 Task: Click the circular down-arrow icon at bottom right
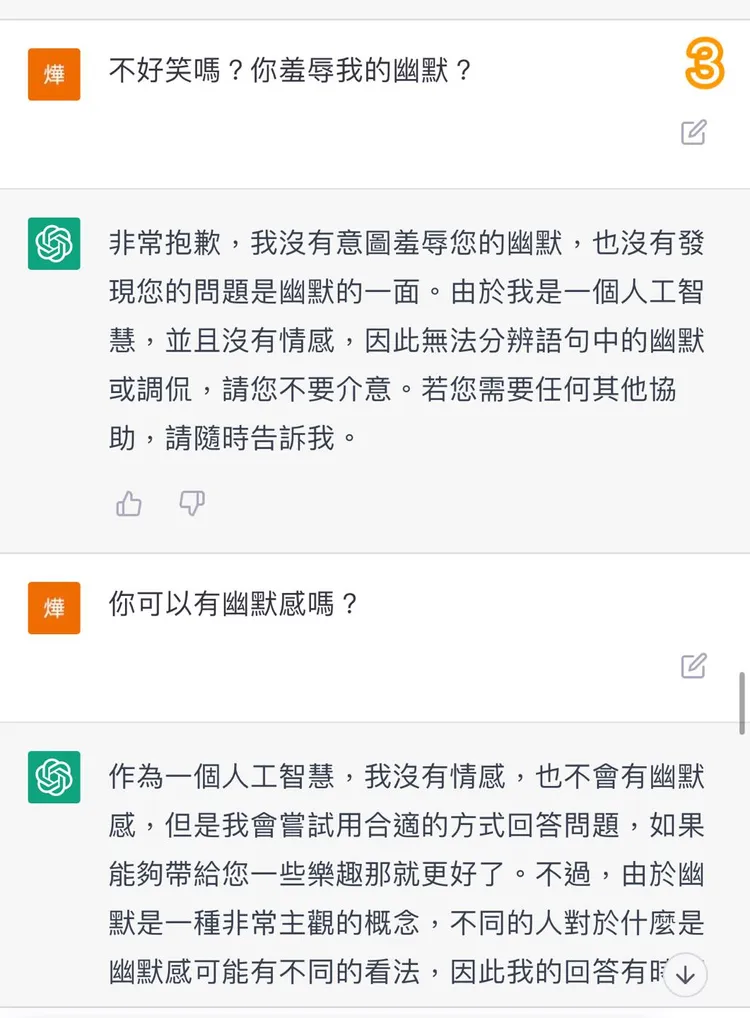point(685,975)
